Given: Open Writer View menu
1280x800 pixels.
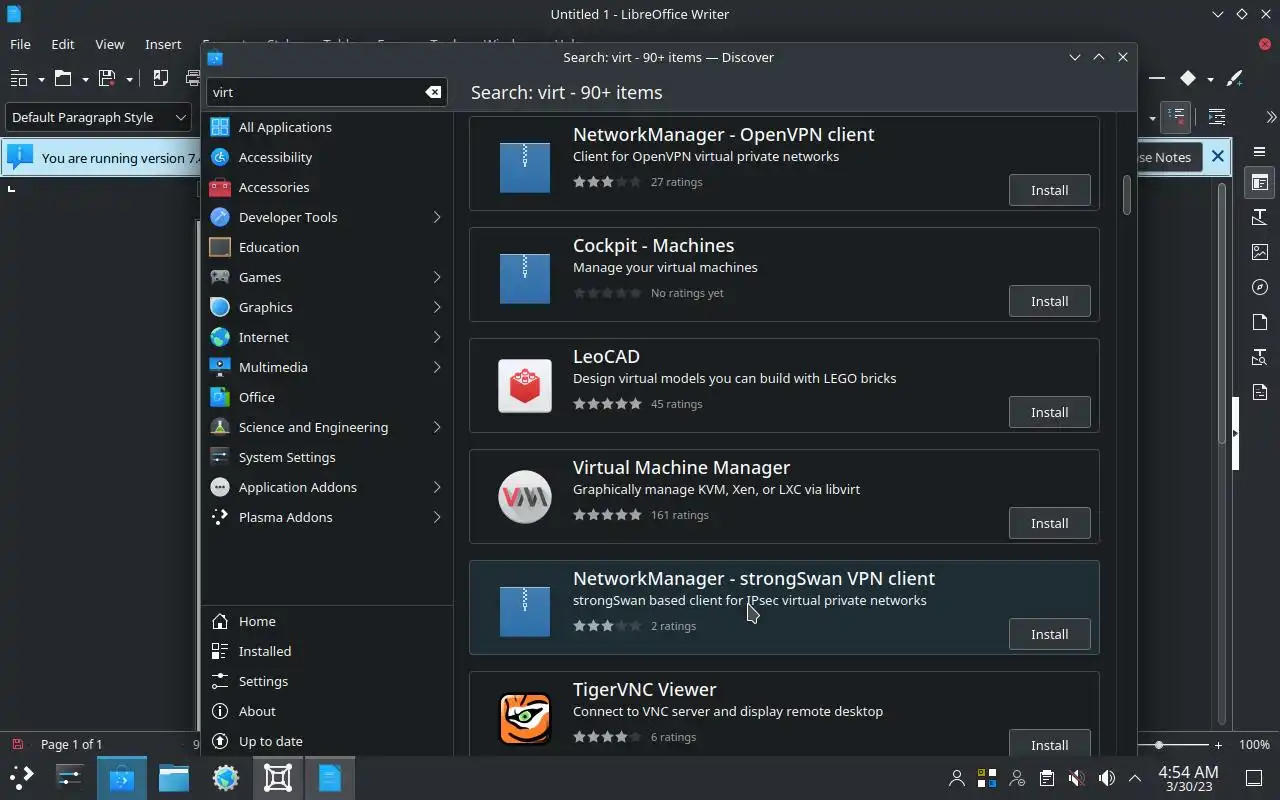Looking at the screenshot, I should [109, 44].
